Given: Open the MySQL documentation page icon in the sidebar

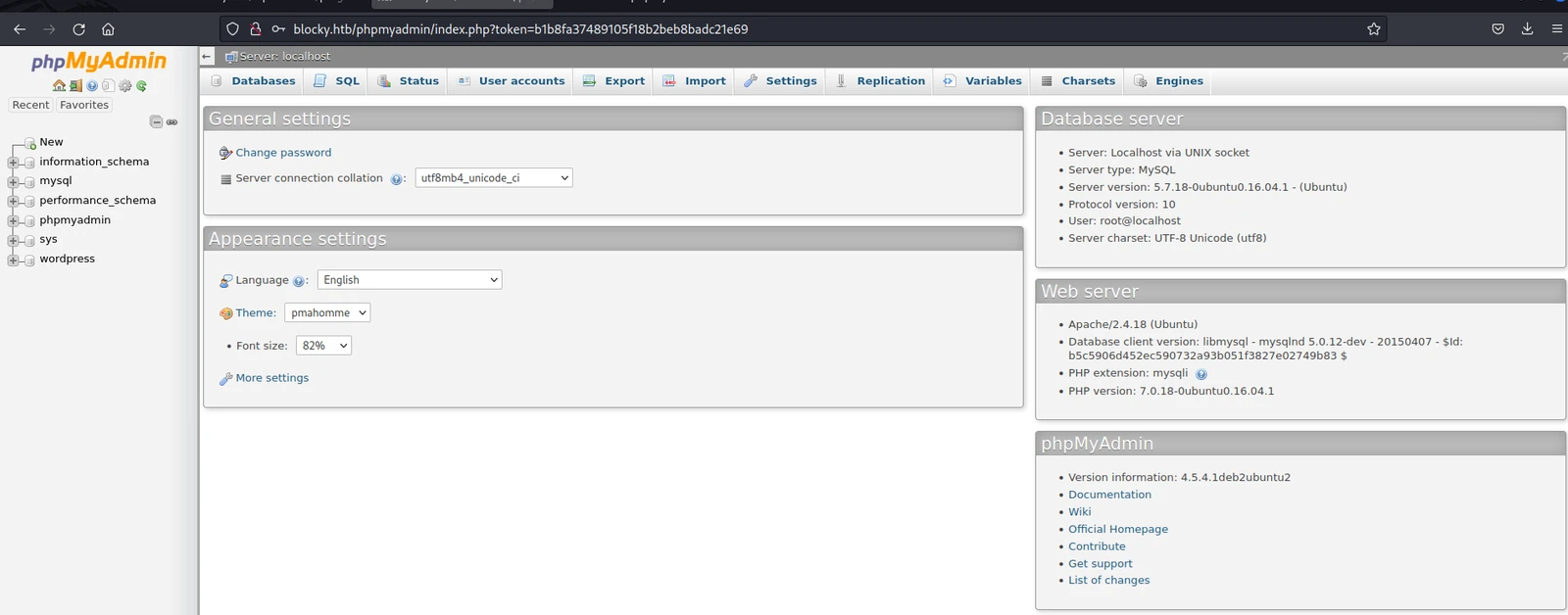Looking at the screenshot, I should click(108, 86).
